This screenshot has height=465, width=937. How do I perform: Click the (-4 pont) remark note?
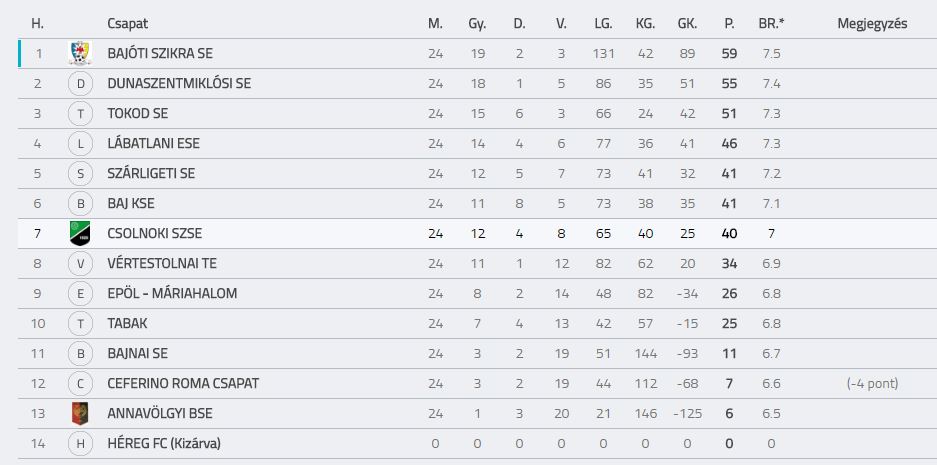(x=872, y=383)
